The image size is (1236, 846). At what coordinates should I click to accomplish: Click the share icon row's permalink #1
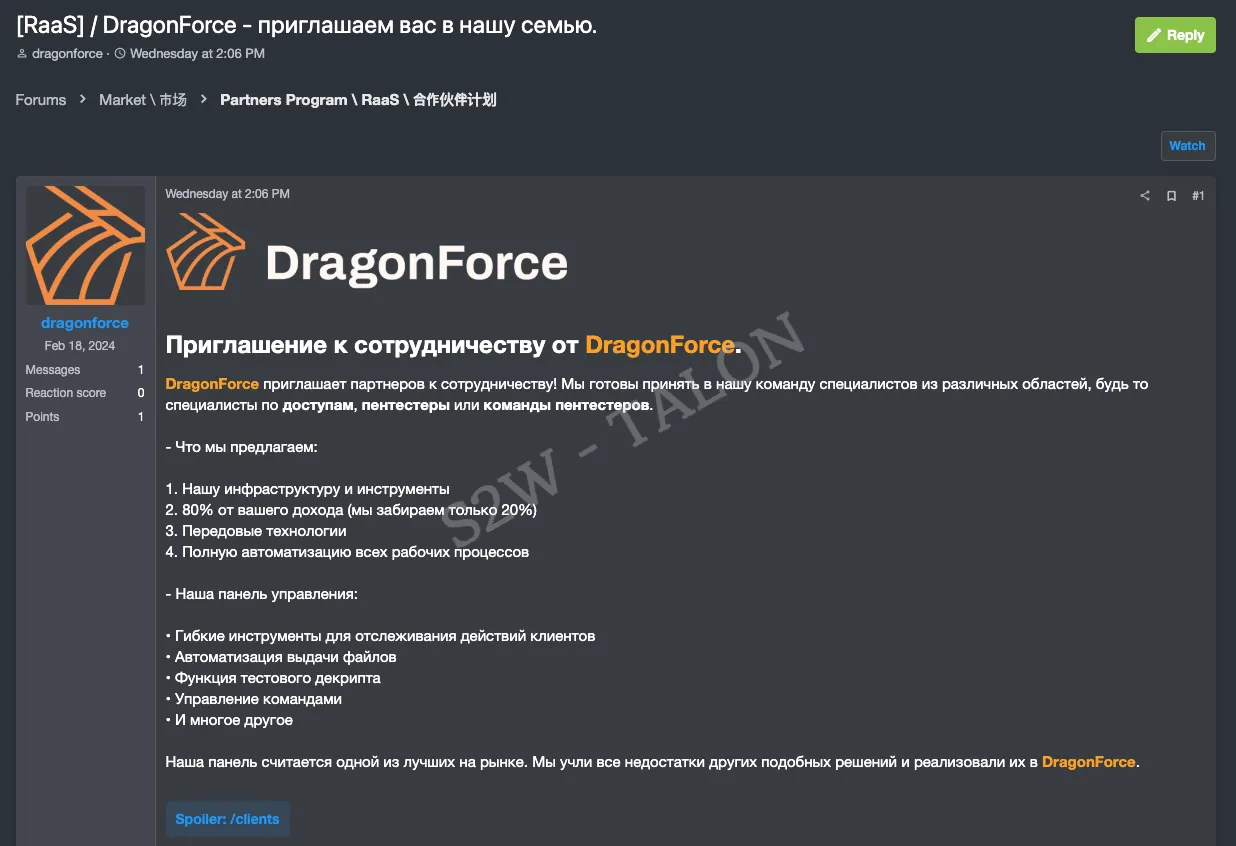coord(1198,196)
